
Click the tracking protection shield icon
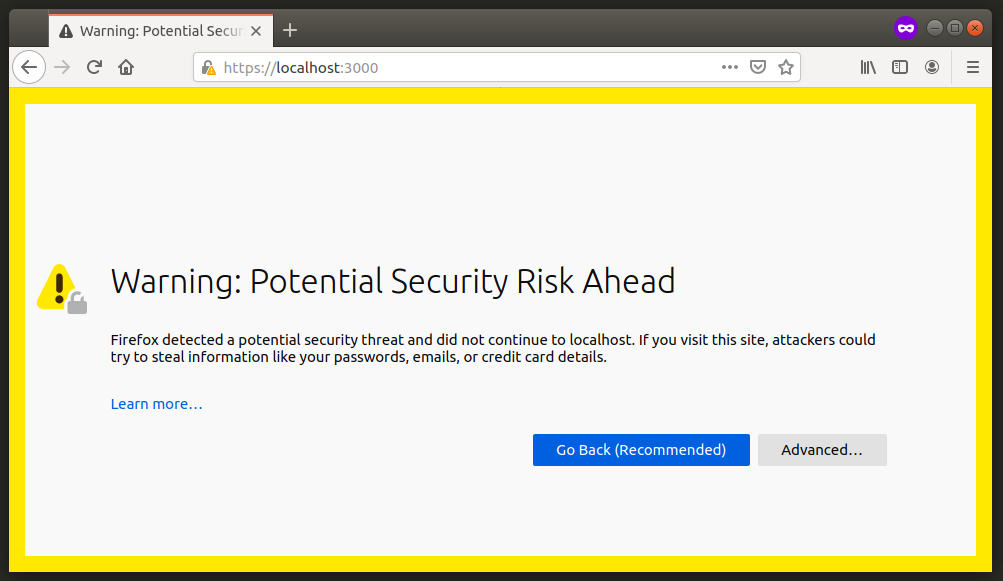coord(758,67)
